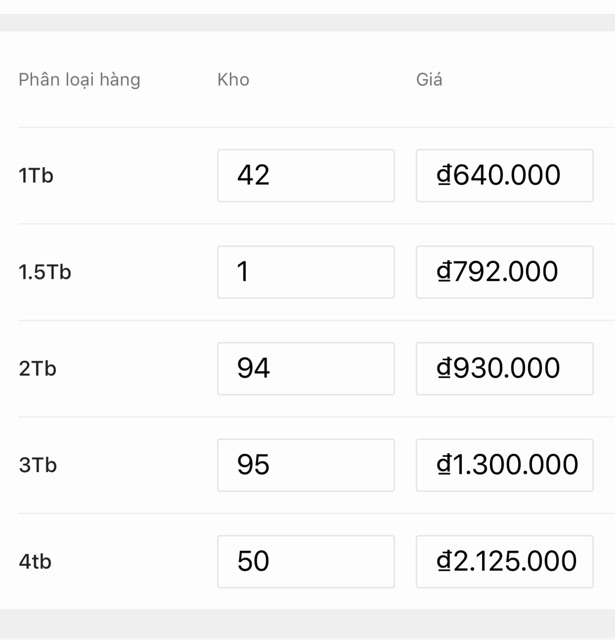
Task: Click the 2Tb variant label
Action: 38,369
